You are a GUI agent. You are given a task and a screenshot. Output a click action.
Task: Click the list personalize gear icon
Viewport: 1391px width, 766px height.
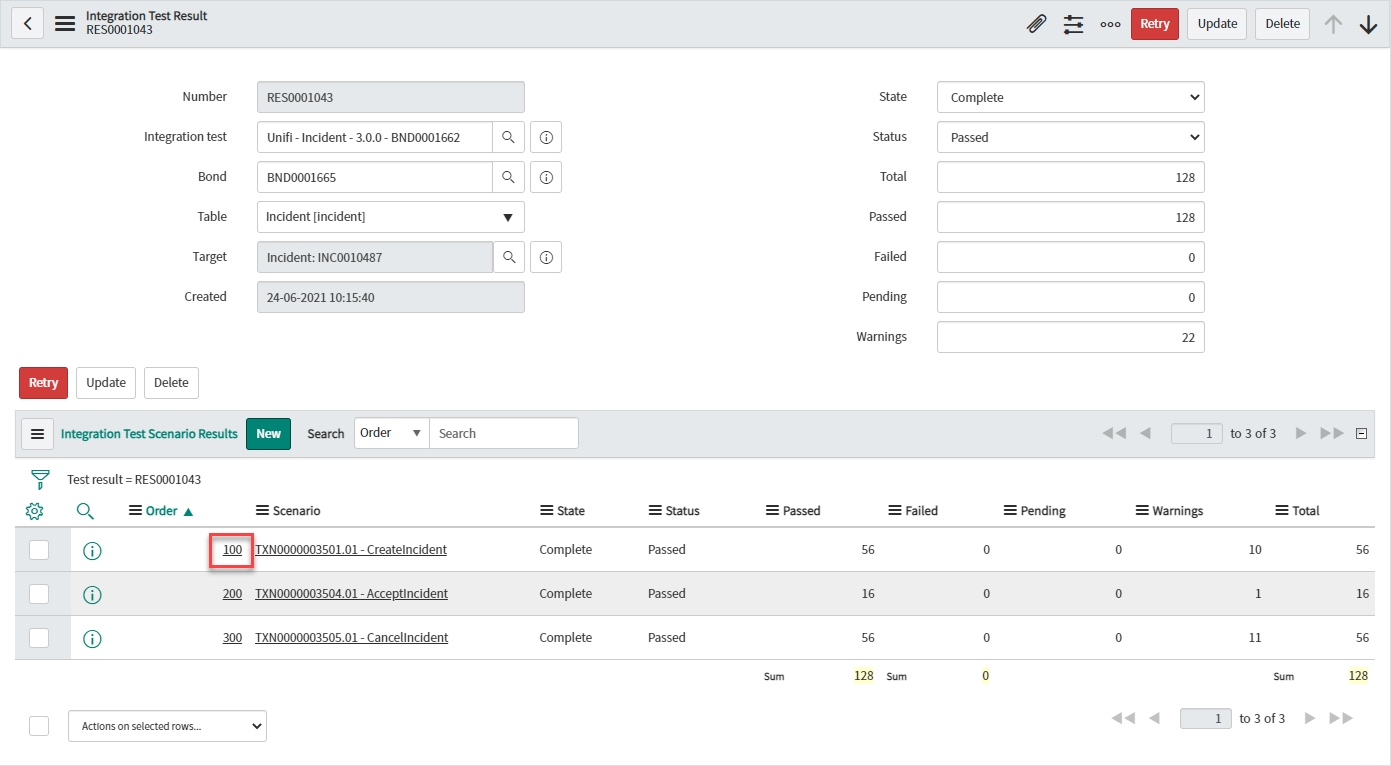[35, 511]
